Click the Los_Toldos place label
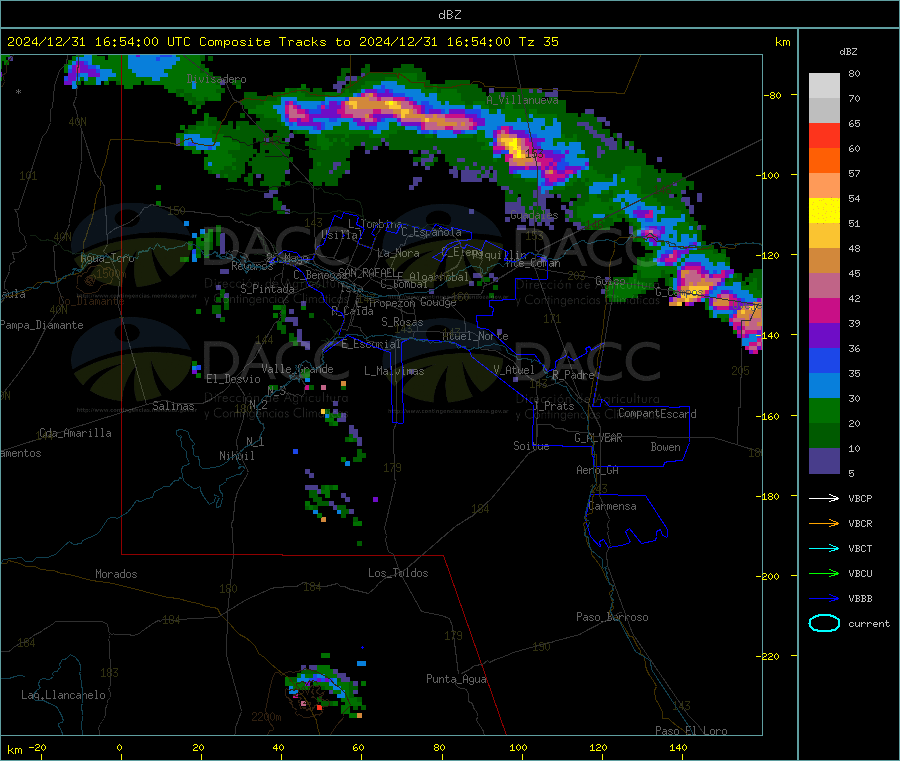The height and width of the screenshot is (761, 900). 398,573
